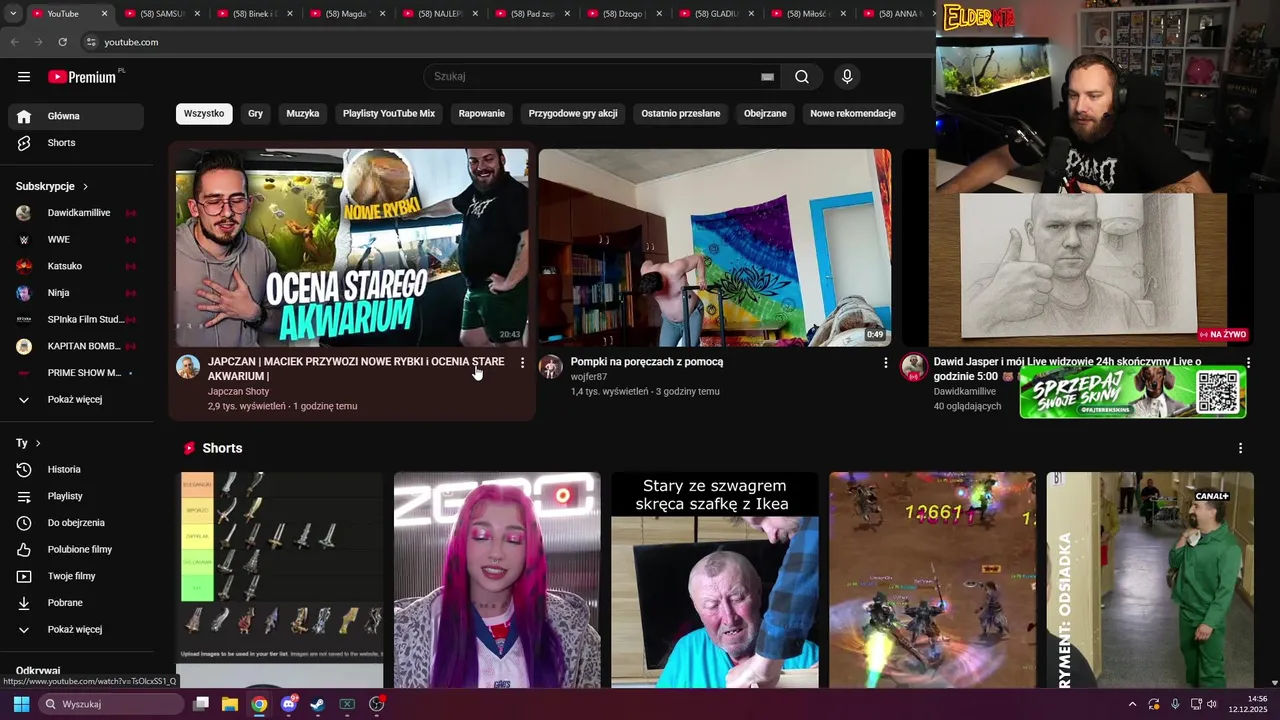Open site information icon beside youtube.com
The height and width of the screenshot is (720, 1280).
pos(91,42)
